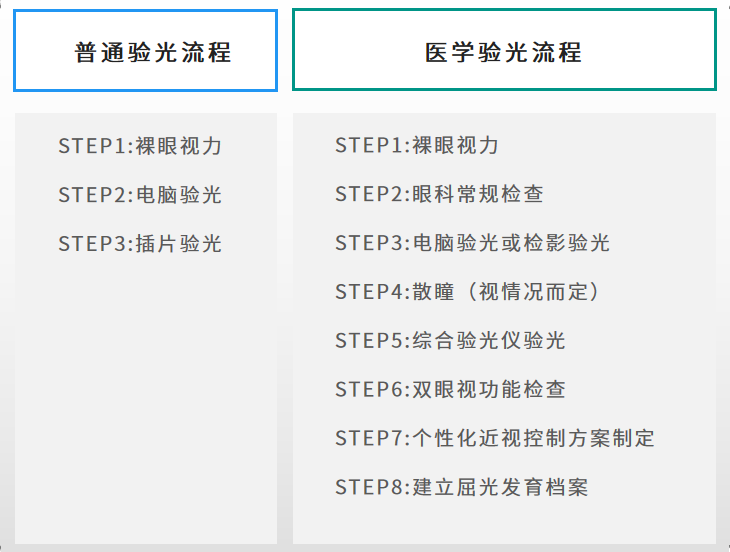Click the 散瞳 text in STEP4
This screenshot has height=552, width=730.
coord(433,292)
